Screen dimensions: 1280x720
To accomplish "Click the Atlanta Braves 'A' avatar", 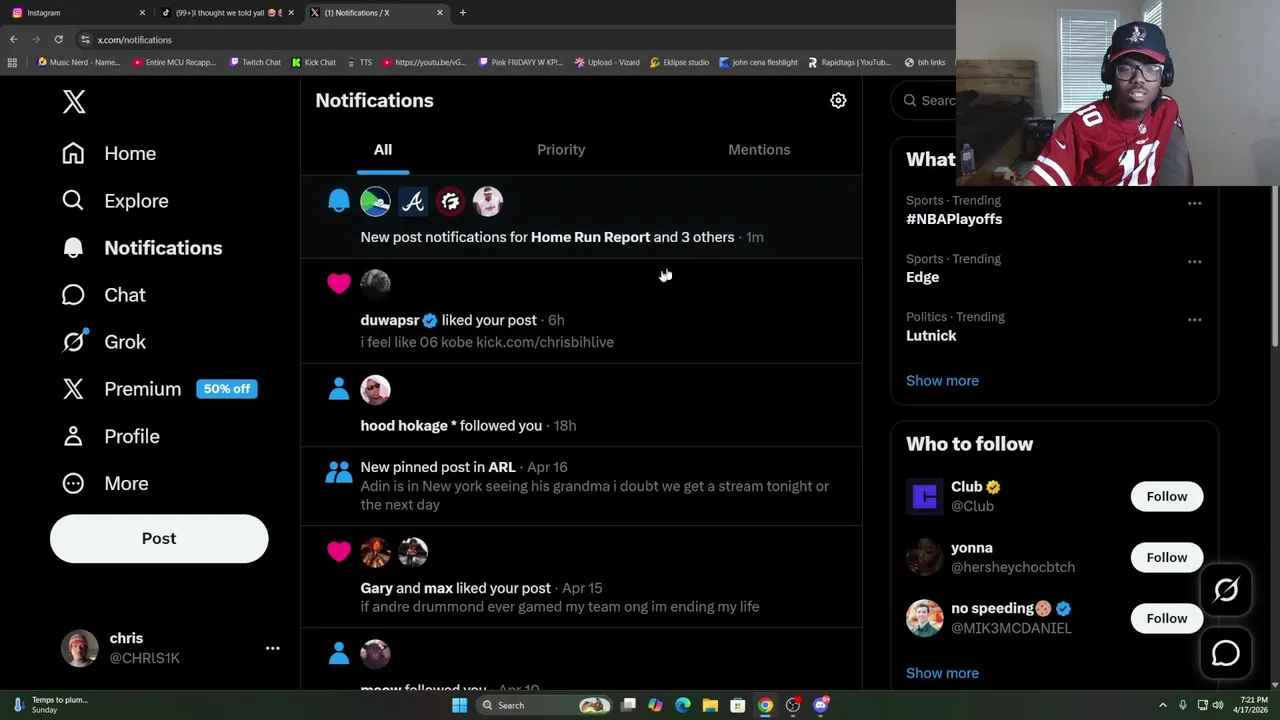I will [413, 202].
